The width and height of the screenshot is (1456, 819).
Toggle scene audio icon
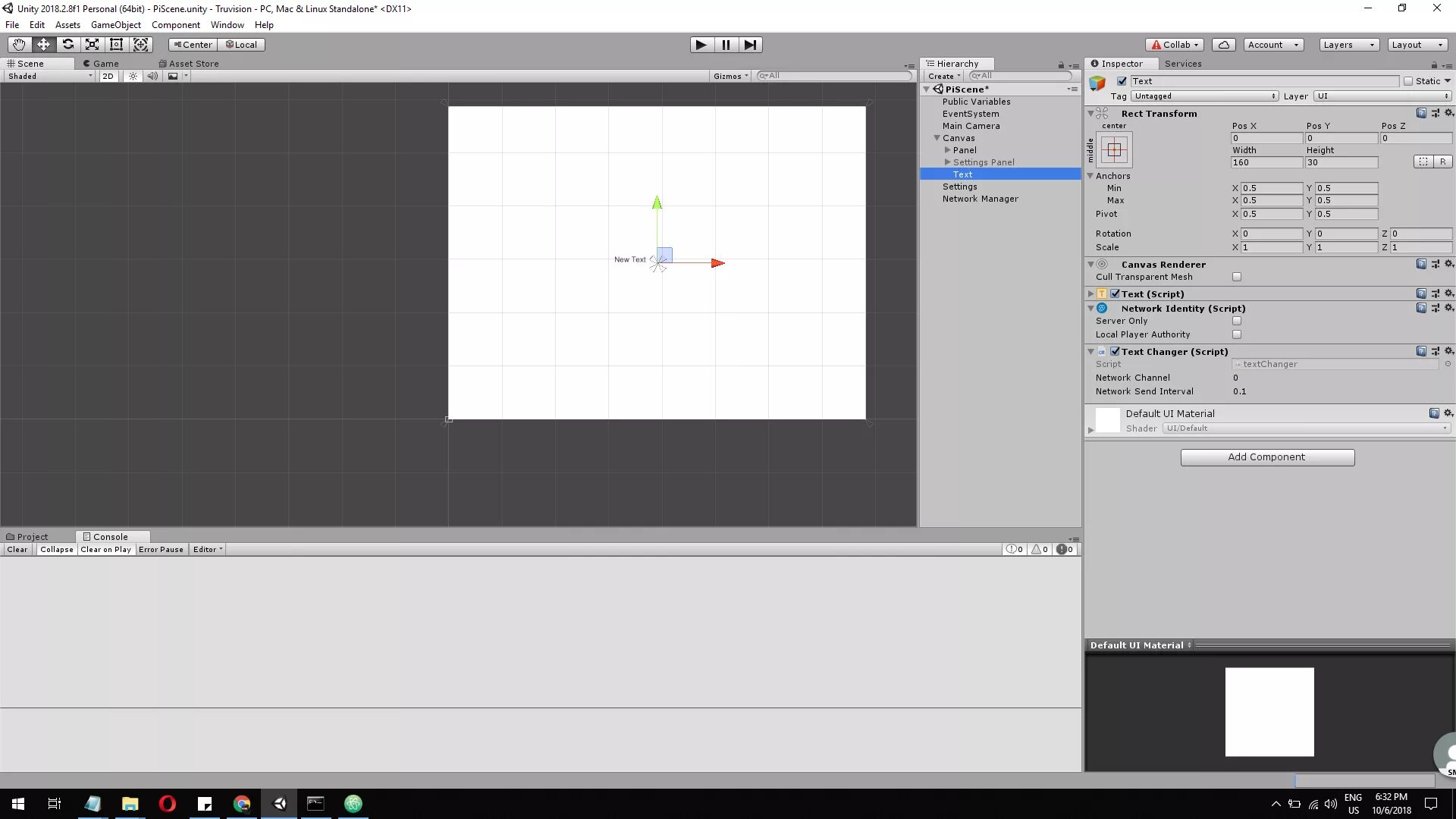pos(152,76)
